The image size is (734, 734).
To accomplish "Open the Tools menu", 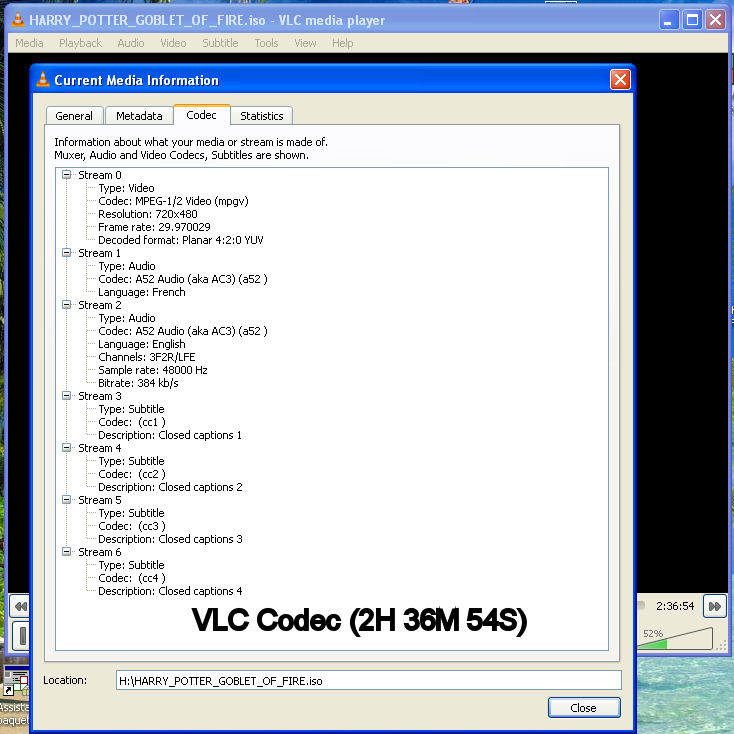I will click(266, 43).
